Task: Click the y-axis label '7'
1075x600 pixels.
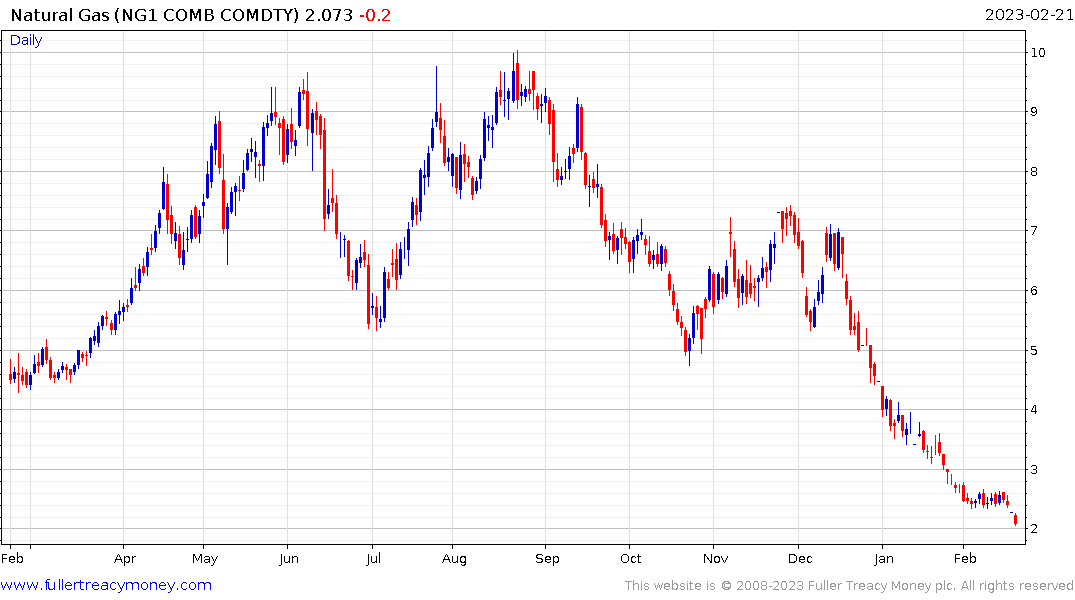Action: 1034,230
